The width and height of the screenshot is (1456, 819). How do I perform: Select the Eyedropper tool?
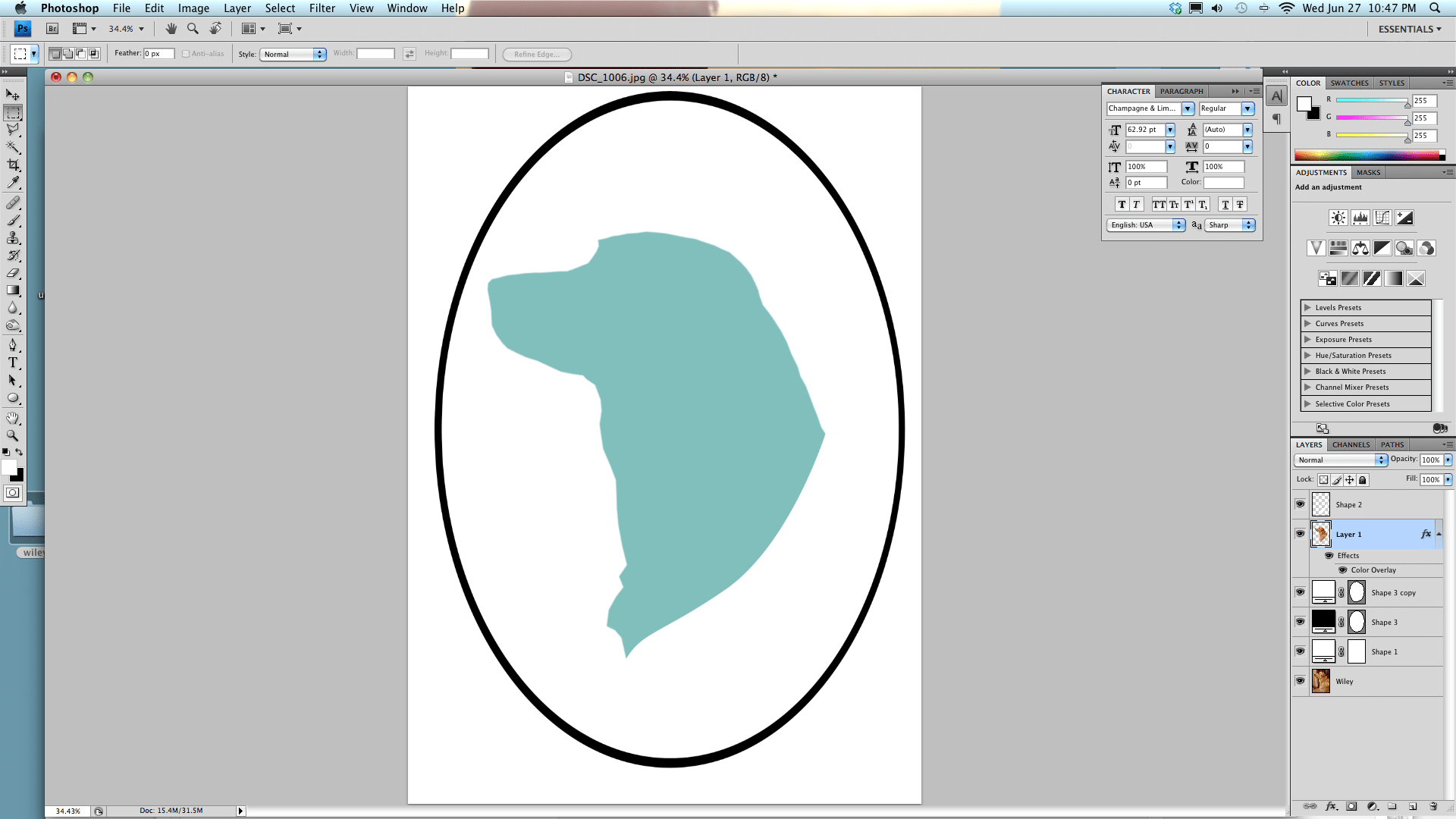click(x=13, y=183)
